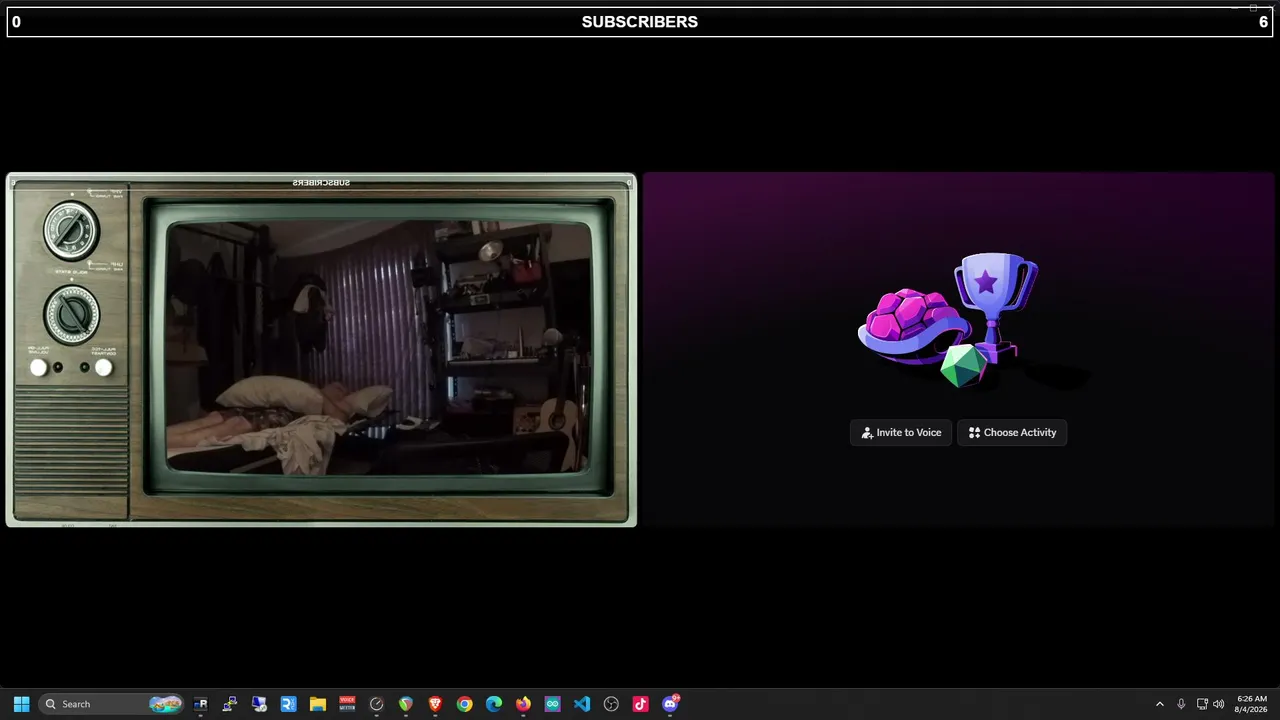
Task: Select the retro TV video stream tile
Action: pyautogui.click(x=321, y=350)
